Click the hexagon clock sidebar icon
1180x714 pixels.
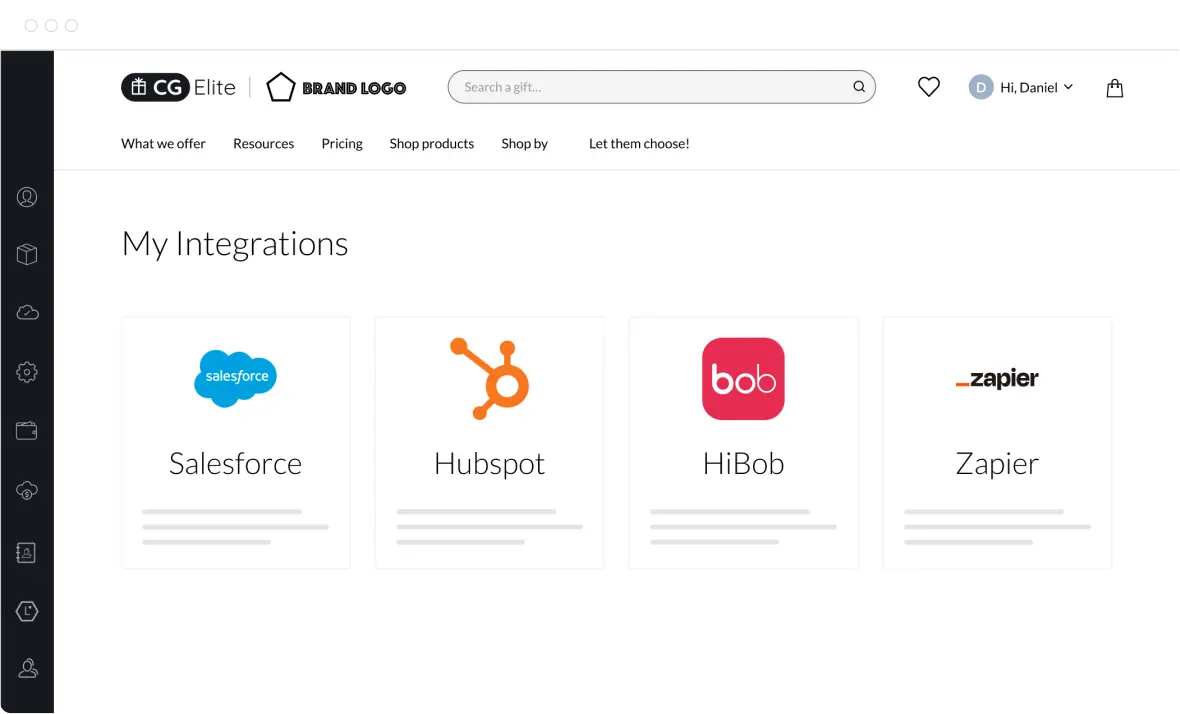pyautogui.click(x=27, y=611)
